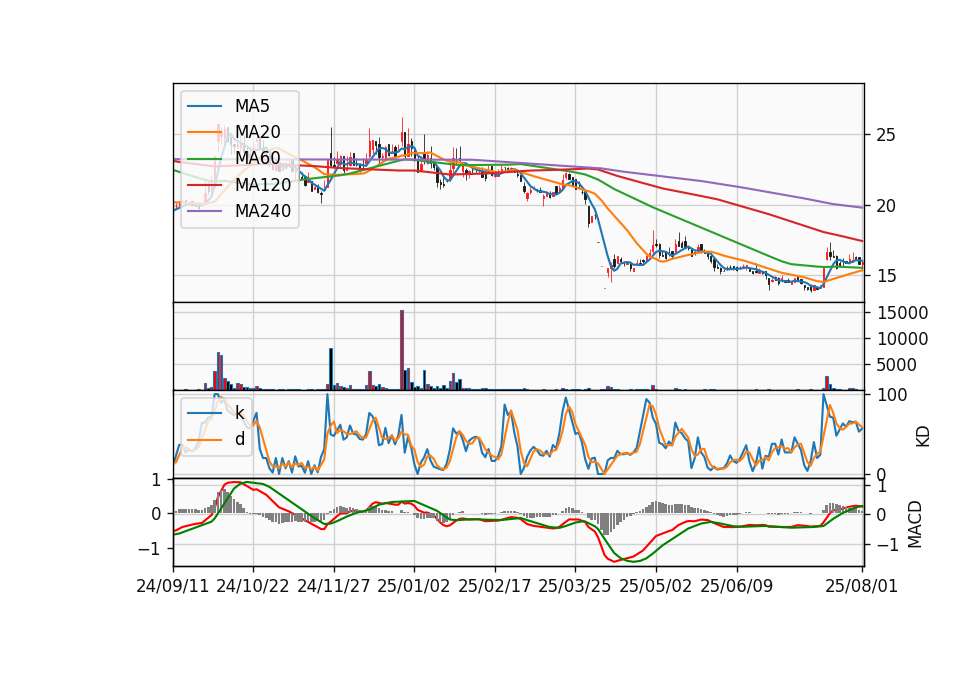Select the MA20 legend label

(258, 132)
